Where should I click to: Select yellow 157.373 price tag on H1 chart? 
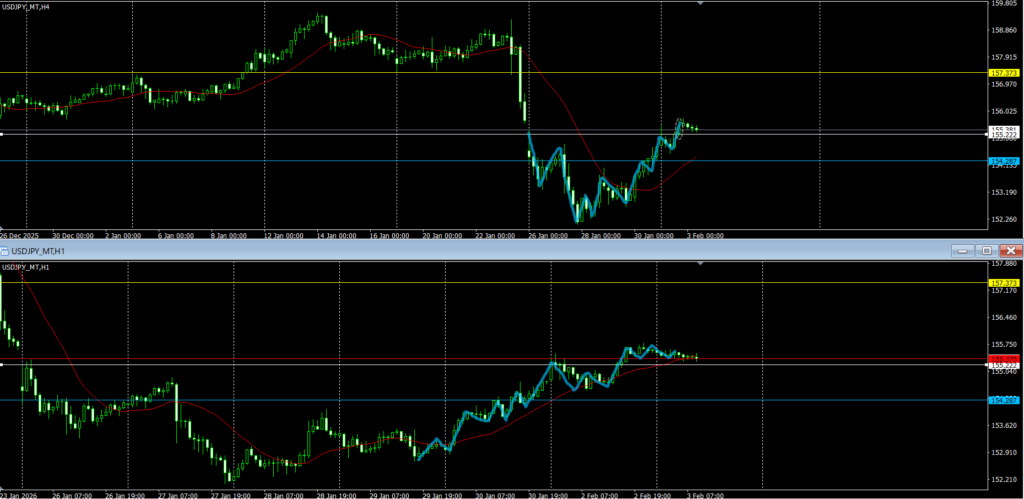[1003, 283]
